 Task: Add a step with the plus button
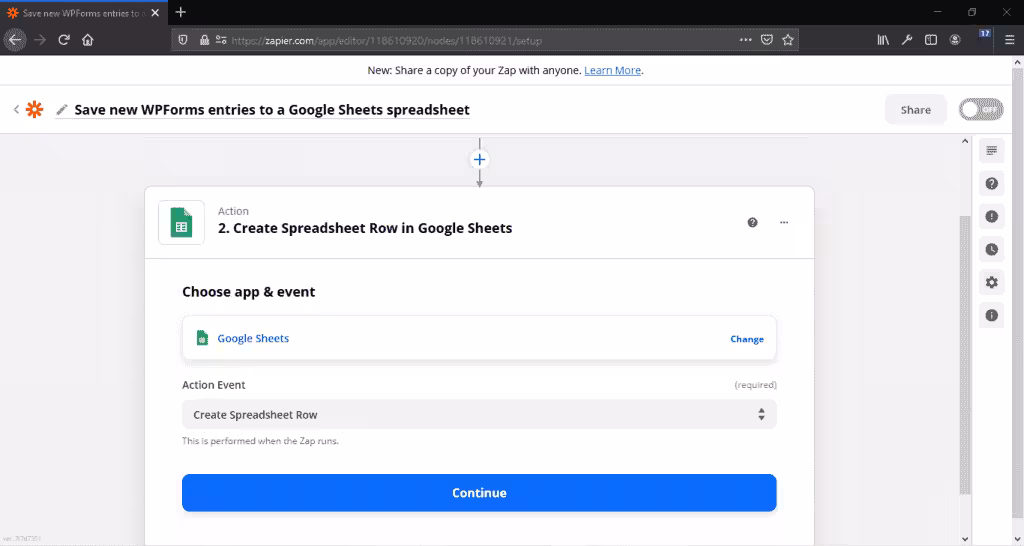tap(479, 159)
